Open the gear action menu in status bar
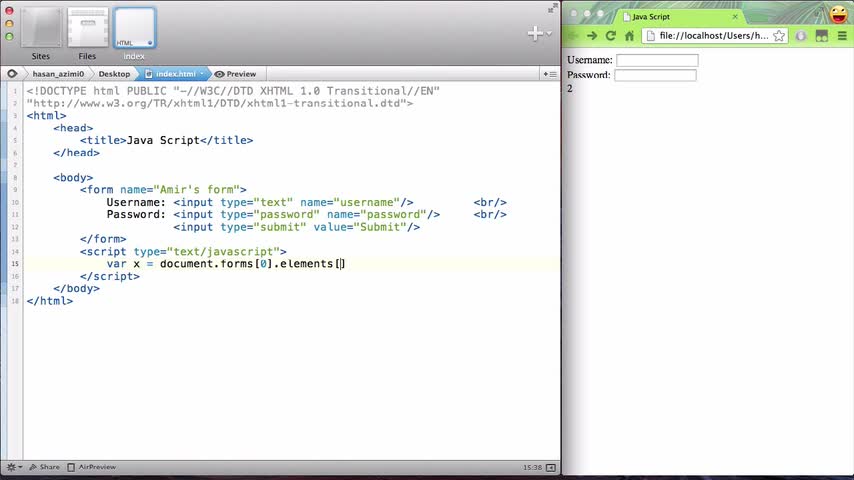Screen dimensions: 854x480 click(x=14, y=467)
